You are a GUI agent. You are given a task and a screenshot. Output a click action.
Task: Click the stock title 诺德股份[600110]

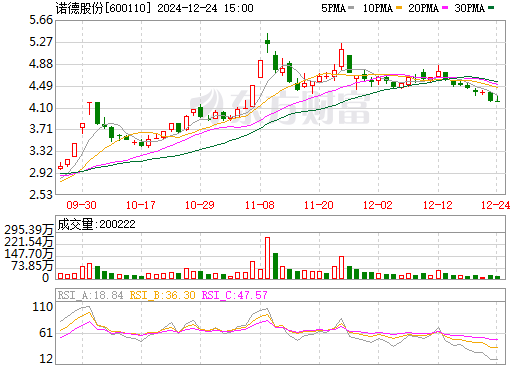tap(104, 8)
